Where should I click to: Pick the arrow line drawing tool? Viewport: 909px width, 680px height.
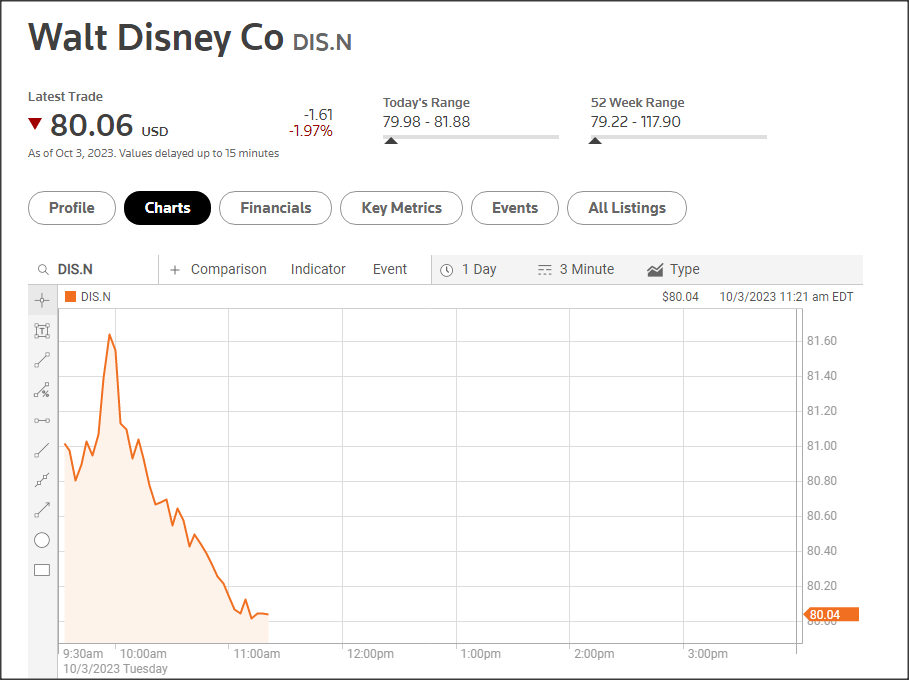click(x=42, y=510)
